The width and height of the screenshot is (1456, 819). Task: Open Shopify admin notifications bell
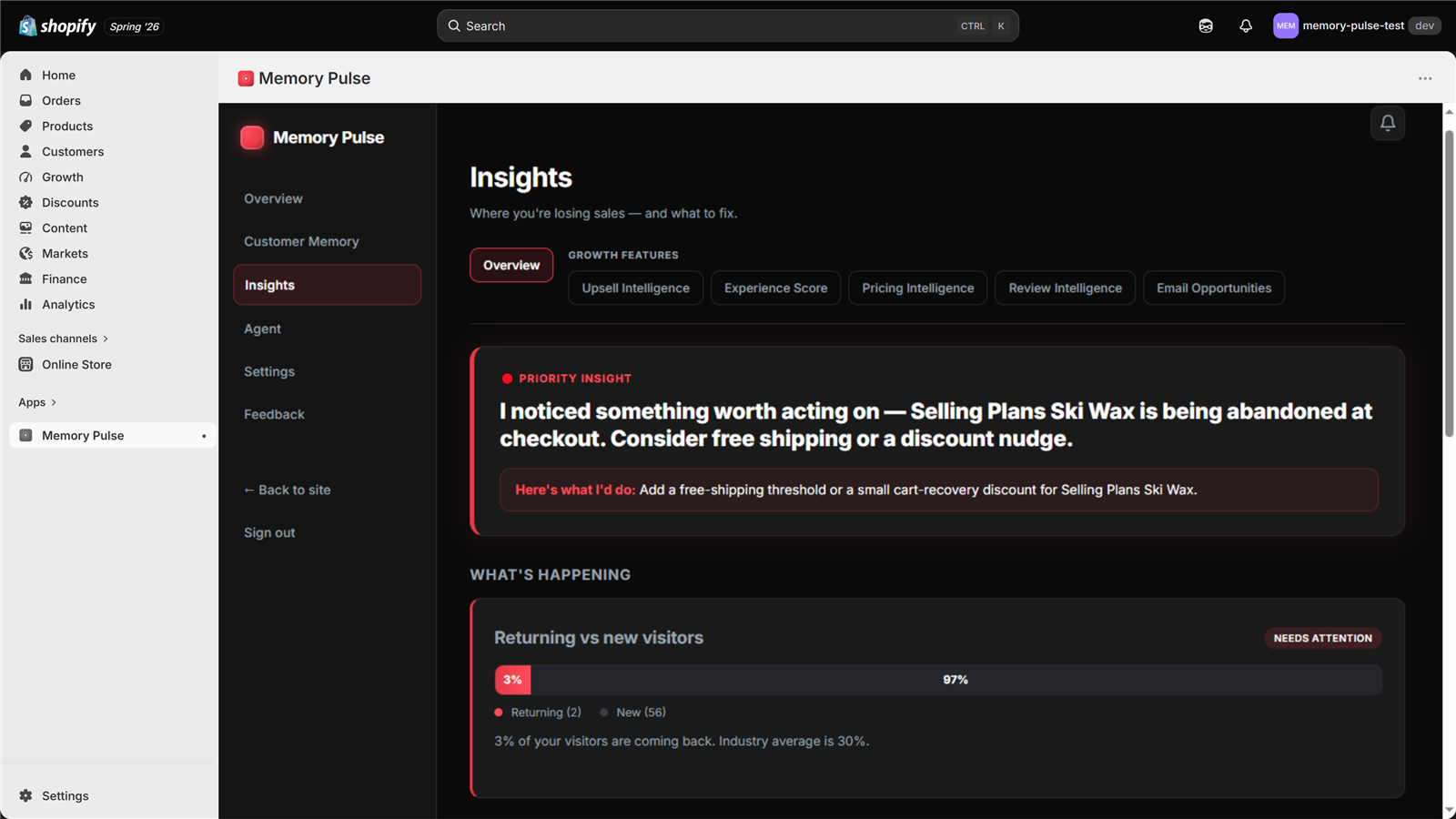1246,26
